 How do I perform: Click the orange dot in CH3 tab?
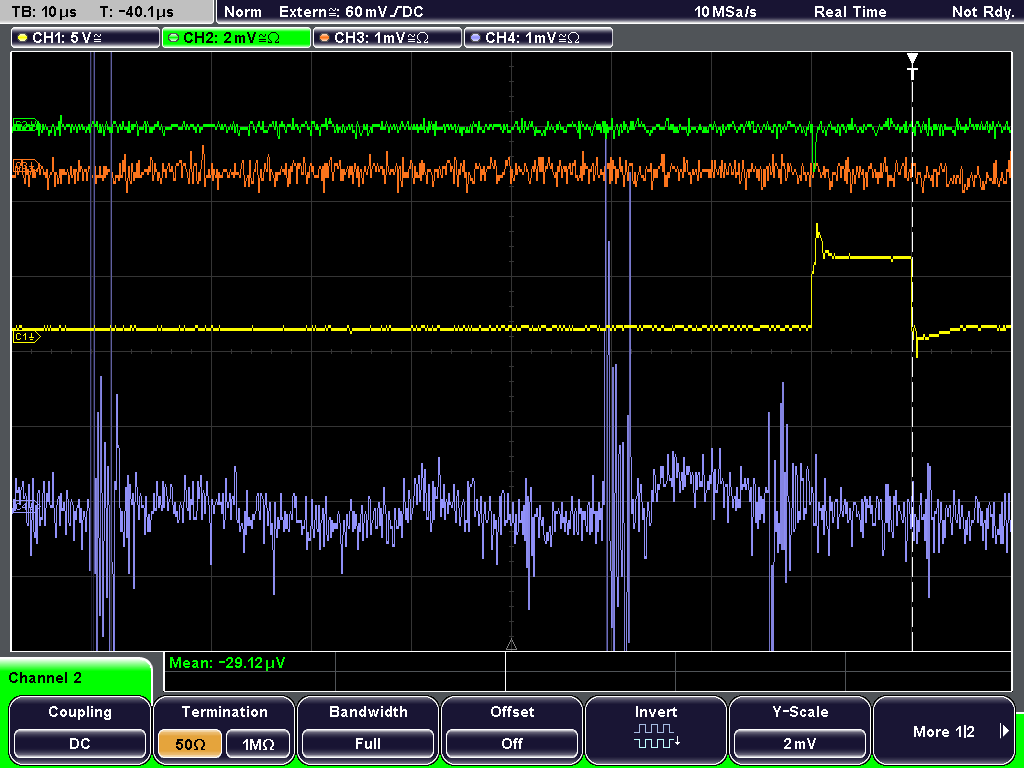(325, 39)
